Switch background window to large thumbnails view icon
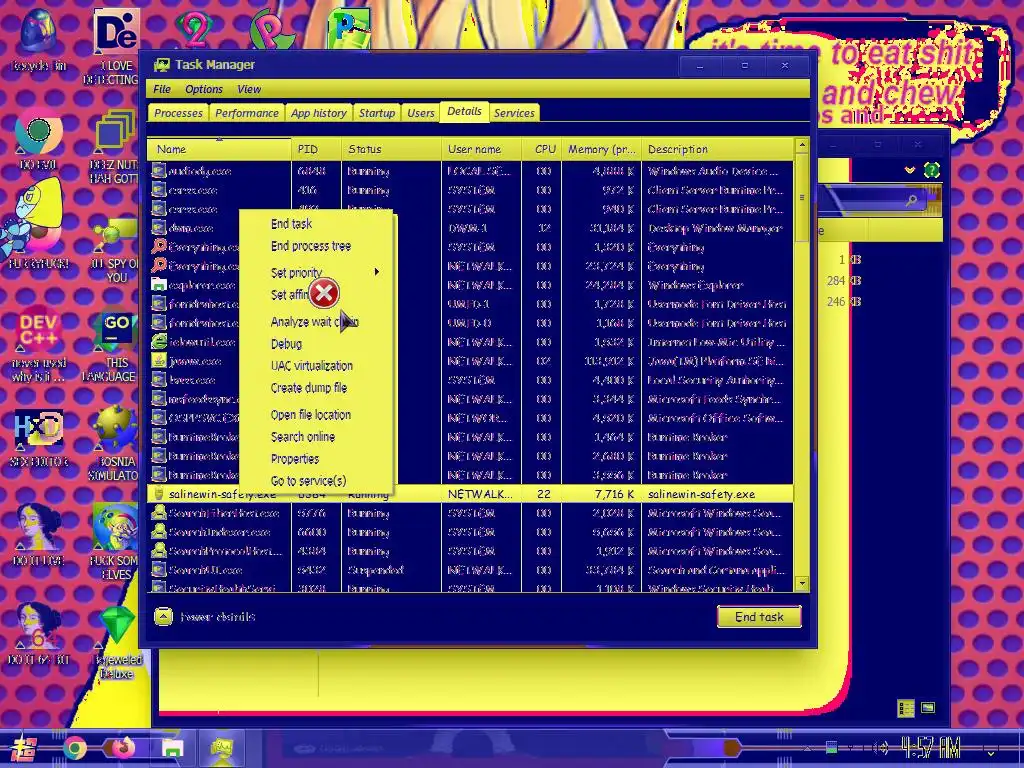Screen dimensions: 1024x768 click(928, 707)
